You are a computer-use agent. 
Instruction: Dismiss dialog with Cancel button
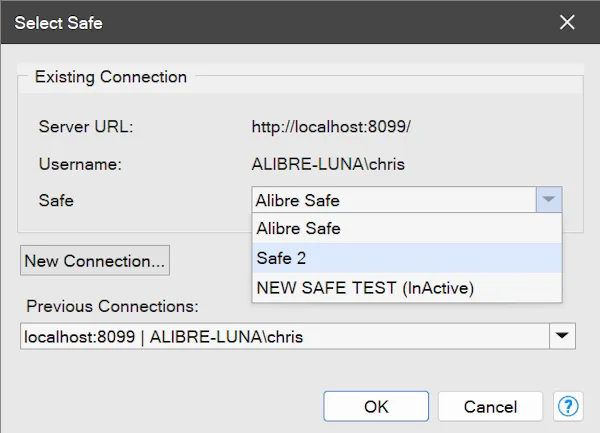coord(490,406)
